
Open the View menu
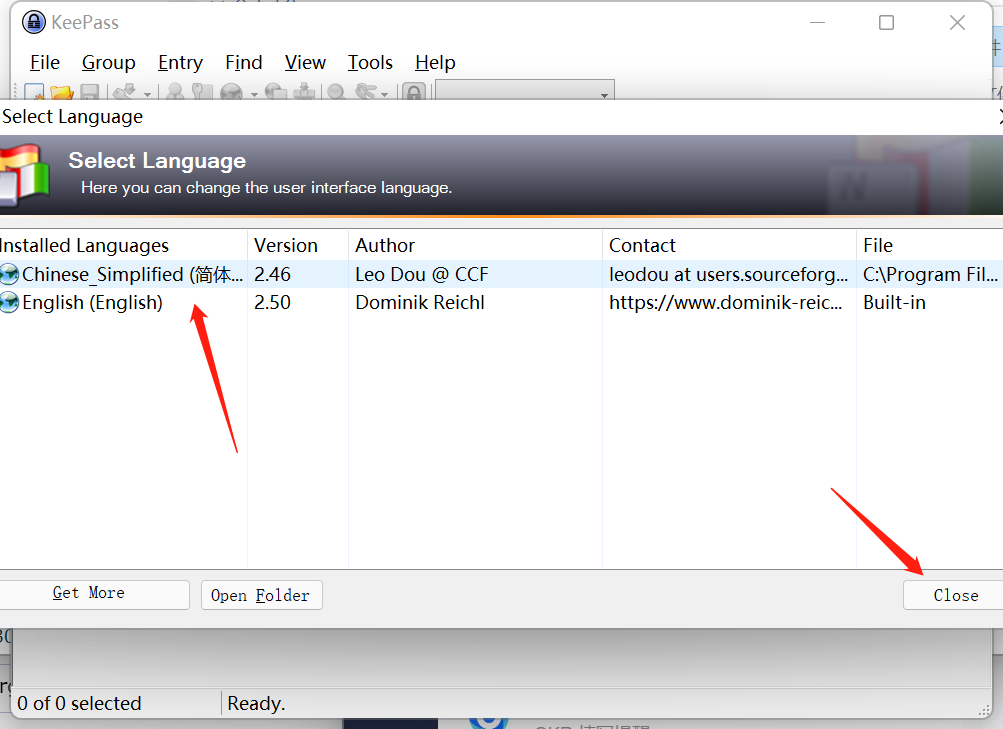click(x=305, y=63)
